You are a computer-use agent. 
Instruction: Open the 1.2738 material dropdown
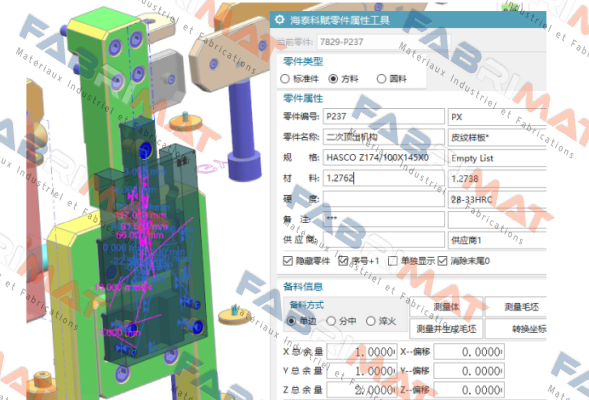click(497, 178)
